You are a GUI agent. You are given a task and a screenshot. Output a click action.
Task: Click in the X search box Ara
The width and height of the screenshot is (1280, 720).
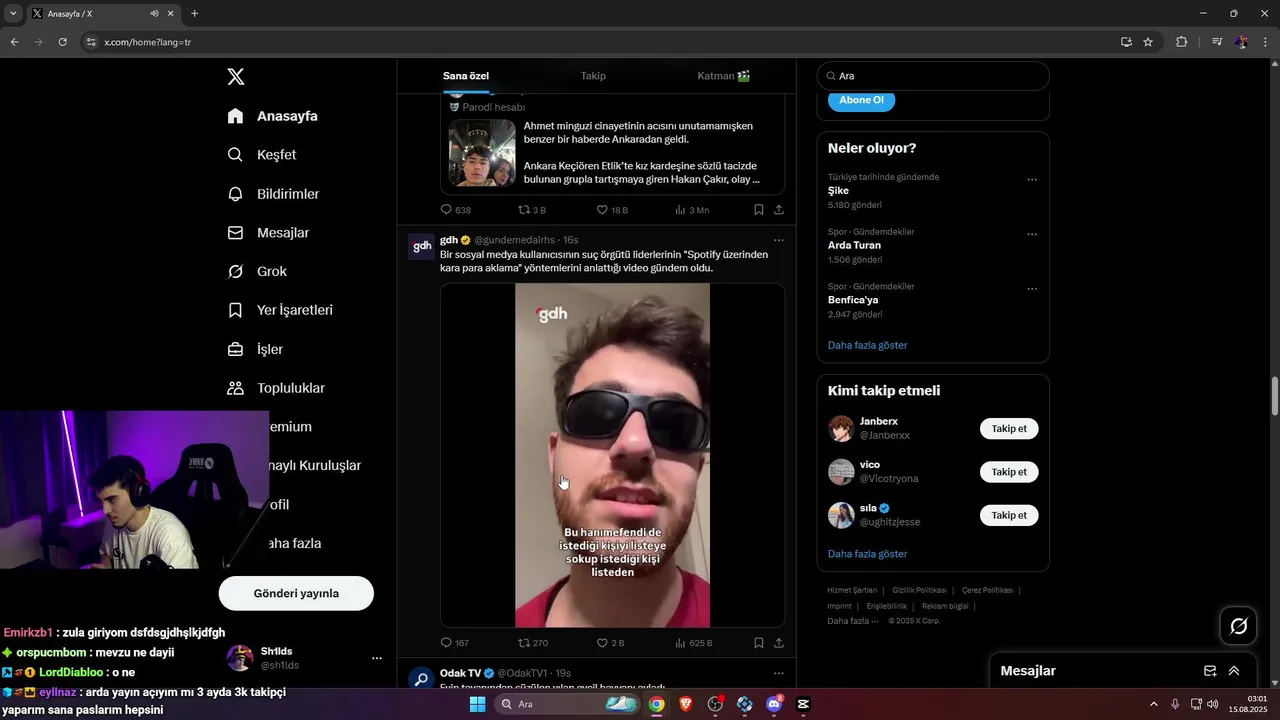[x=933, y=76]
